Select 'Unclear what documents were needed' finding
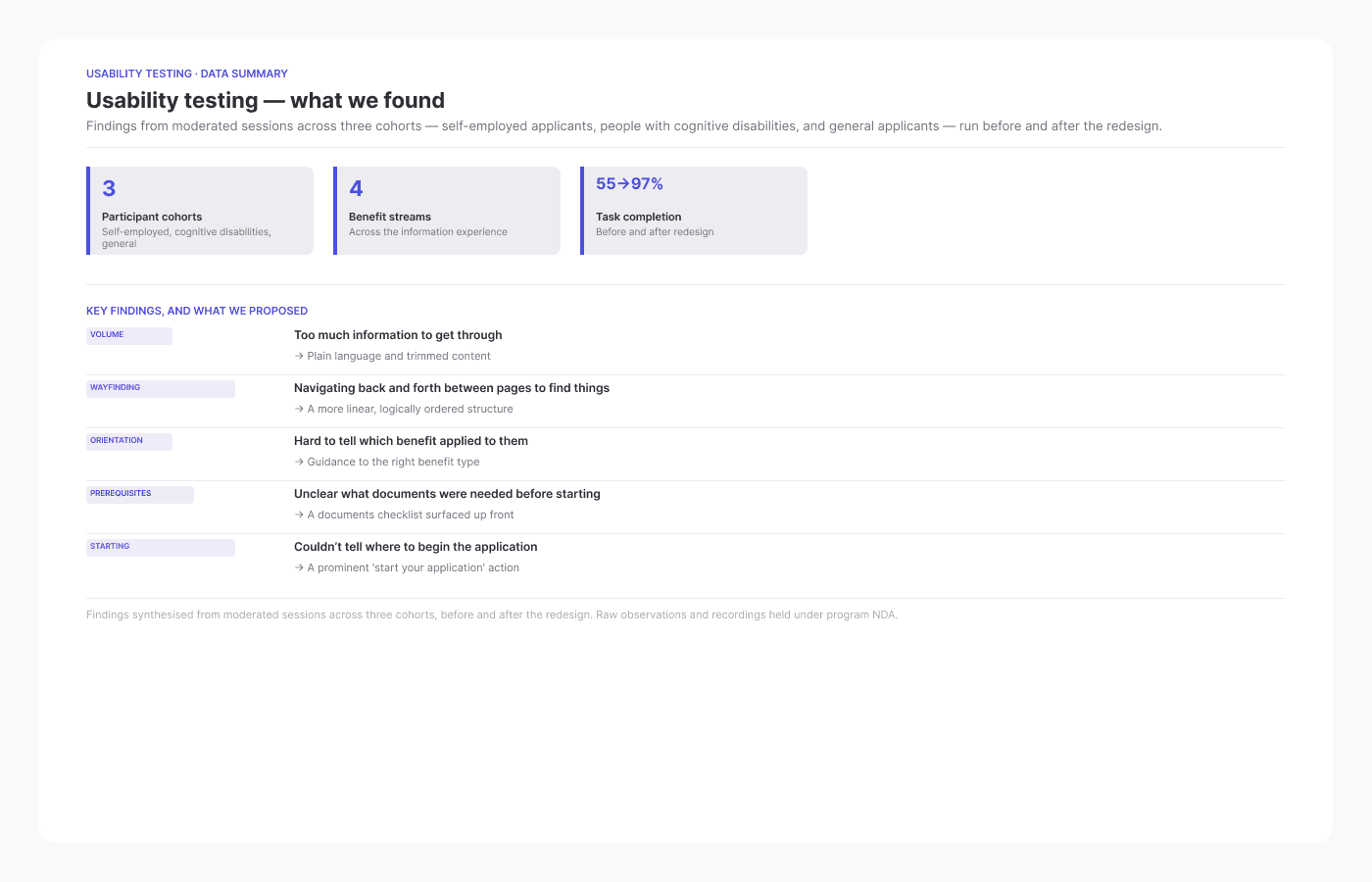Image resolution: width=1372 pixels, height=882 pixels. point(447,494)
